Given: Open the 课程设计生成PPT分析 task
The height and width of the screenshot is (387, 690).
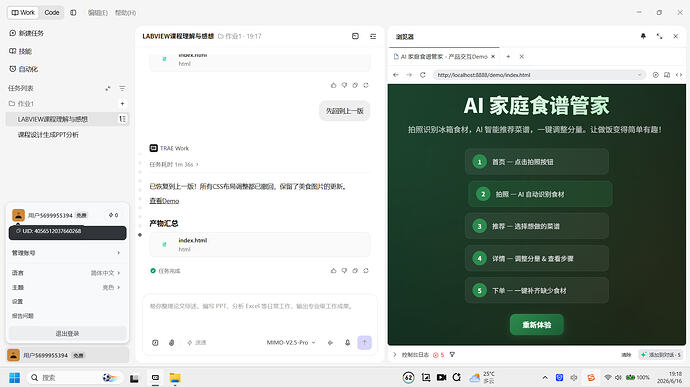Looking at the screenshot, I should click(x=48, y=135).
